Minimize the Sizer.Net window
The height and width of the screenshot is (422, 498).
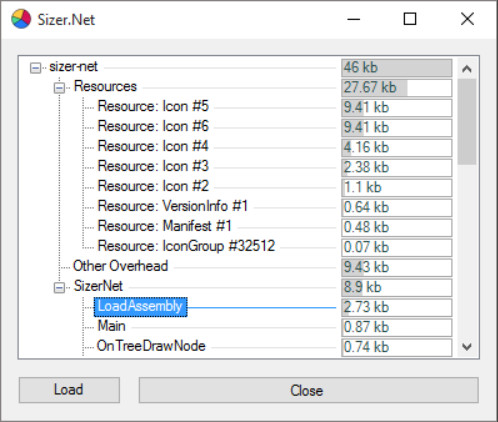(x=353, y=19)
